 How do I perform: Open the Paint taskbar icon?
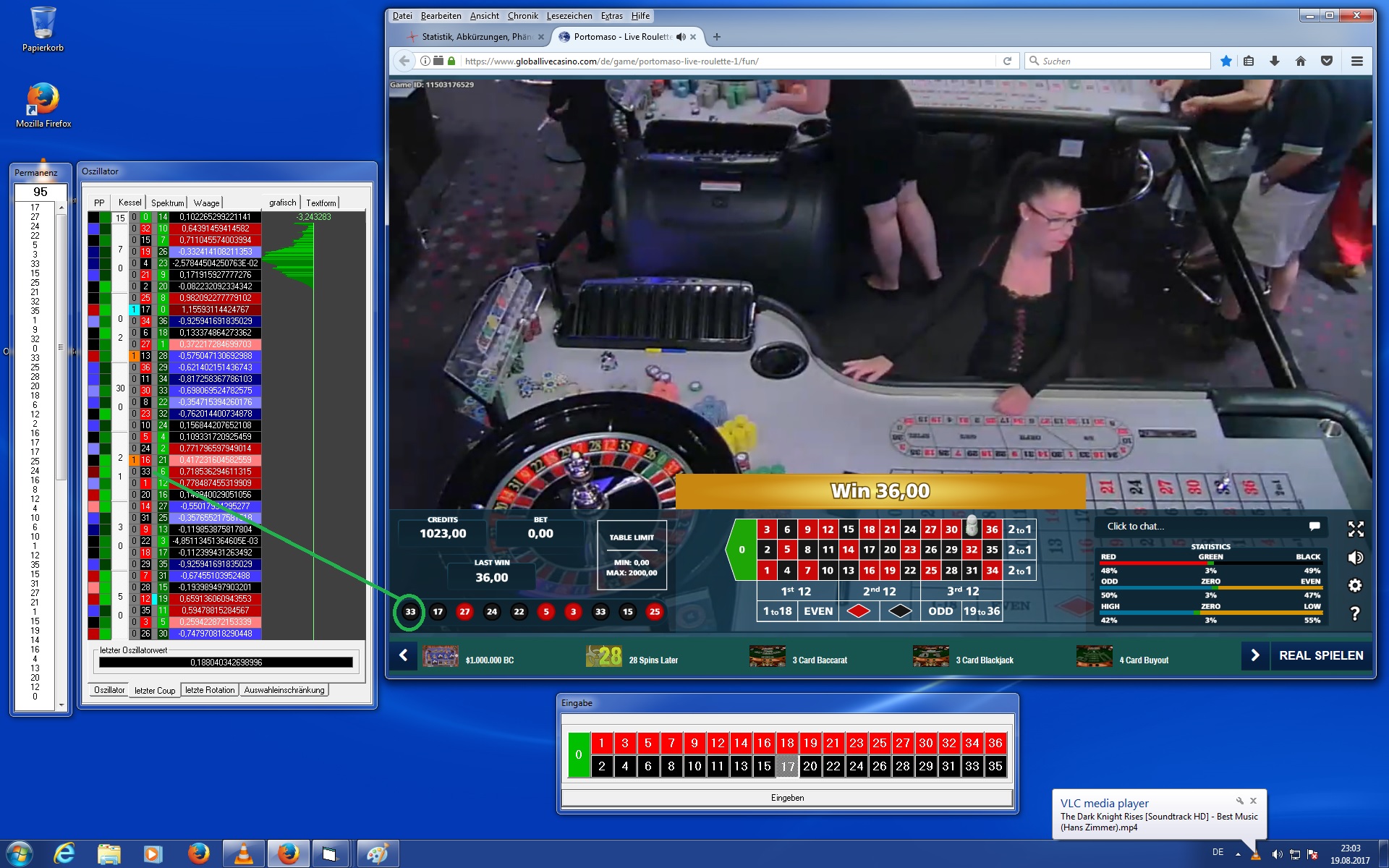coord(377,854)
